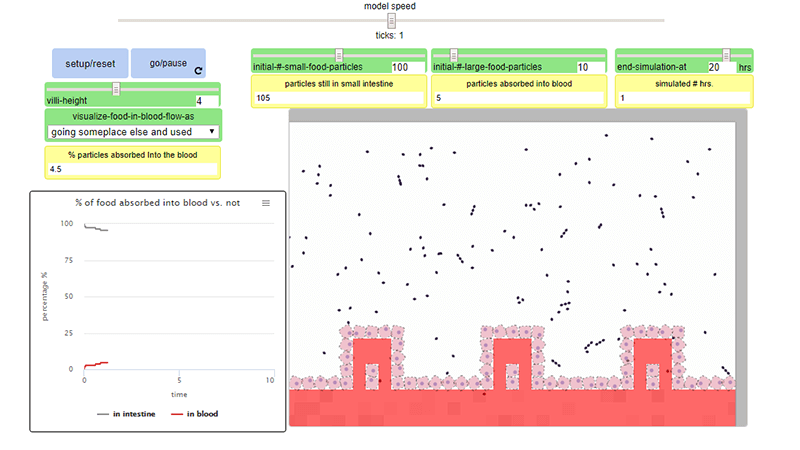
Task: Toggle the 'in blood' legend series
Action: [193, 413]
